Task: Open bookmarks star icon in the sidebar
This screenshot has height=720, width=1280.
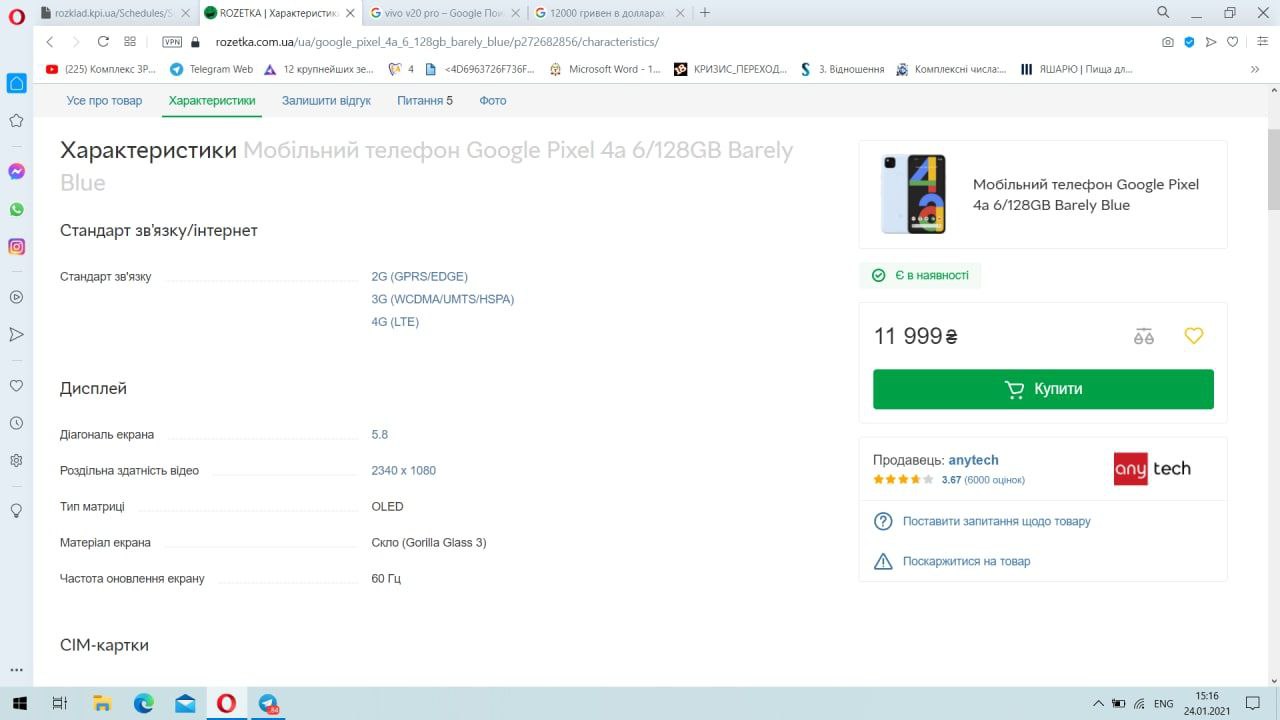Action: [16, 120]
